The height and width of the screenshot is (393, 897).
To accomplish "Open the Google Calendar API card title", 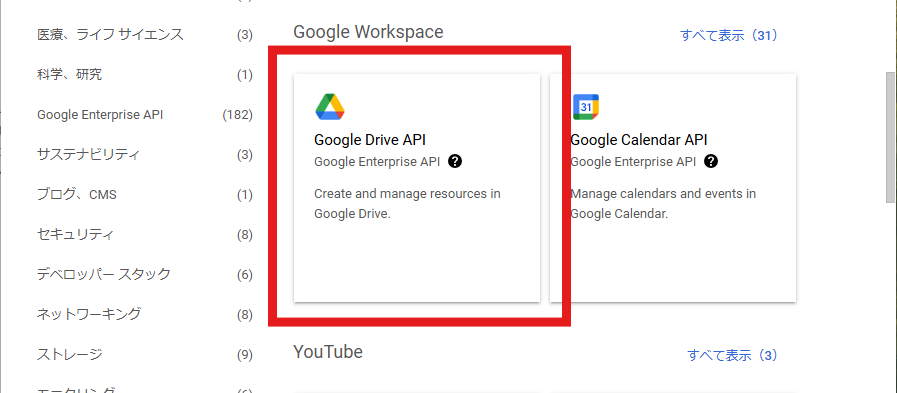I will 639,140.
